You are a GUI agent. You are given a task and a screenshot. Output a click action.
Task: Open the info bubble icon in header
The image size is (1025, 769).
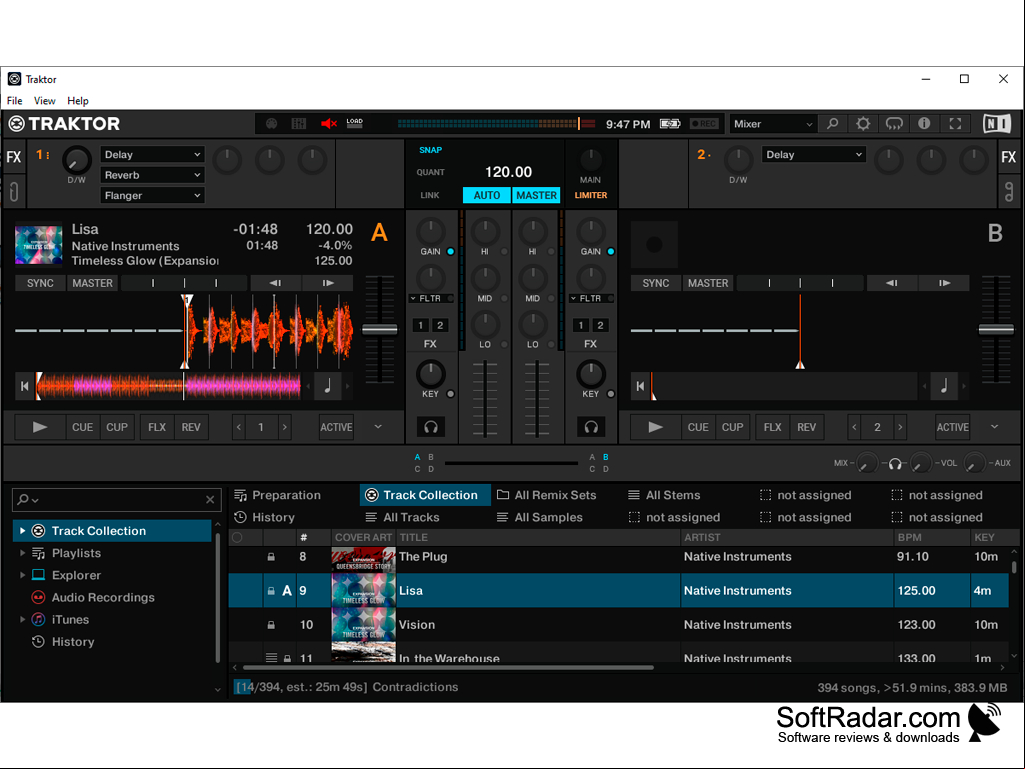[924, 124]
